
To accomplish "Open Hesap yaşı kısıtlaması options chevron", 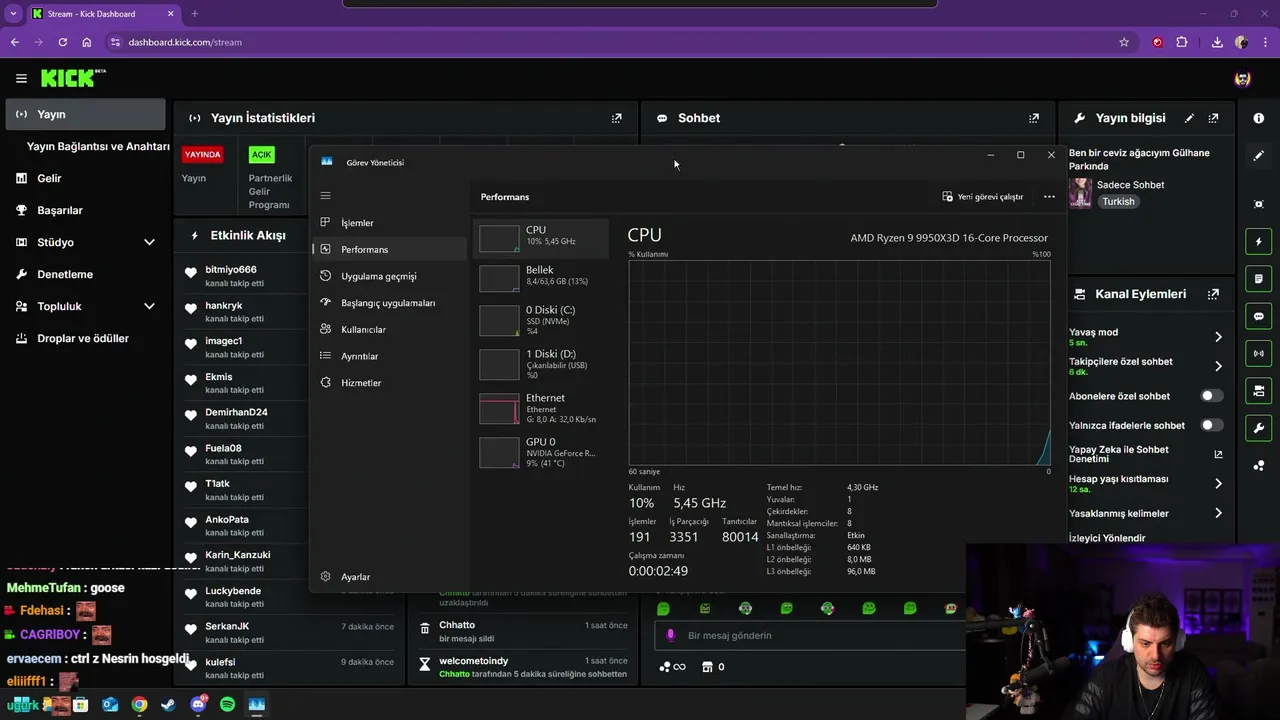I will [1218, 483].
